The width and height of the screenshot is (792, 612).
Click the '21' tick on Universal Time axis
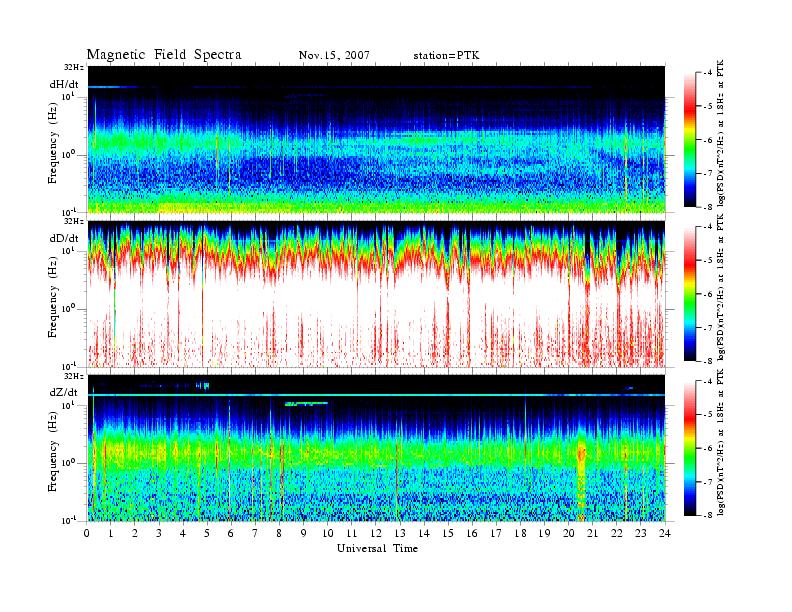592,533
